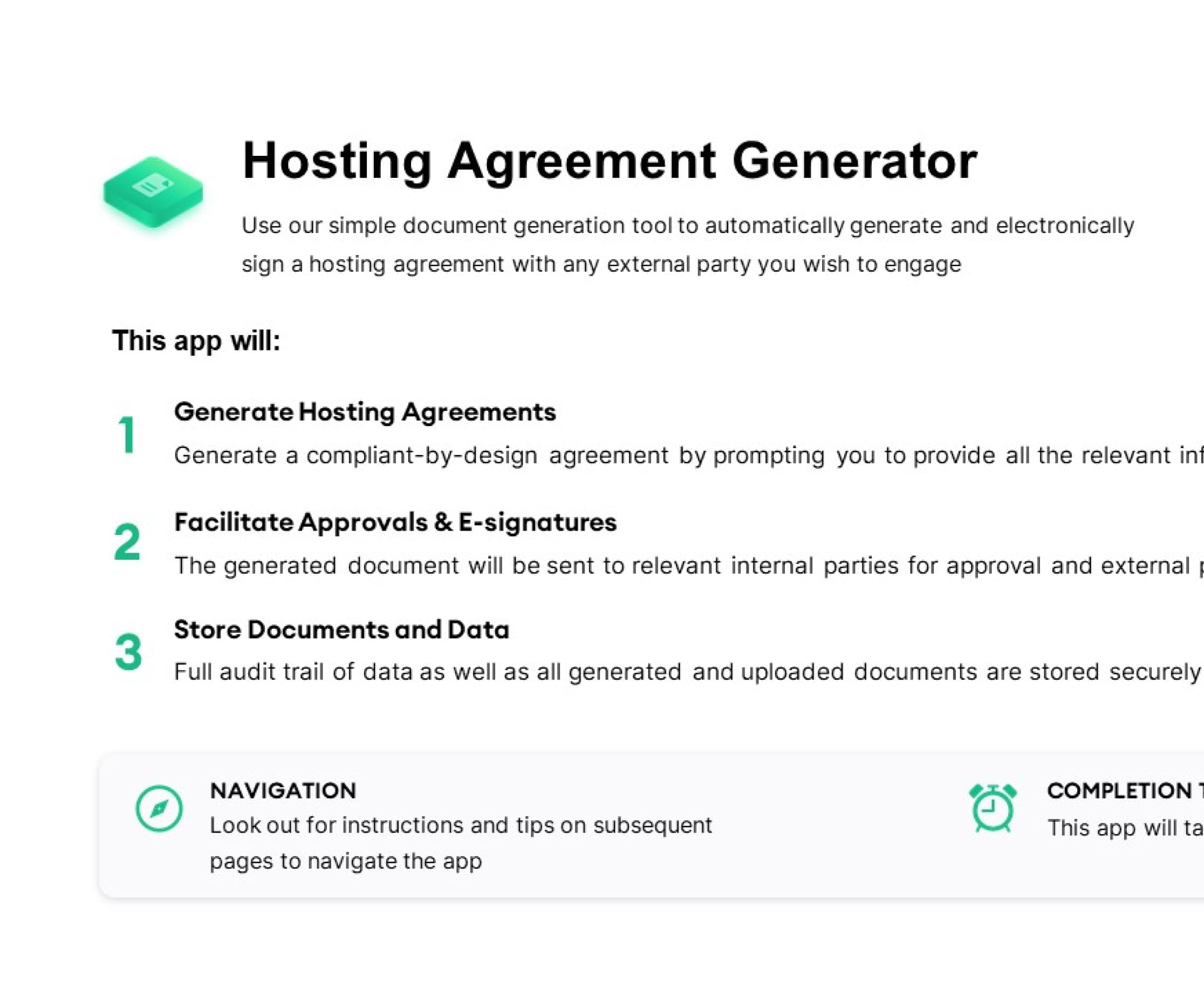Click the 'This app will:' subheading
This screenshot has width=1204, height=990.
click(196, 341)
